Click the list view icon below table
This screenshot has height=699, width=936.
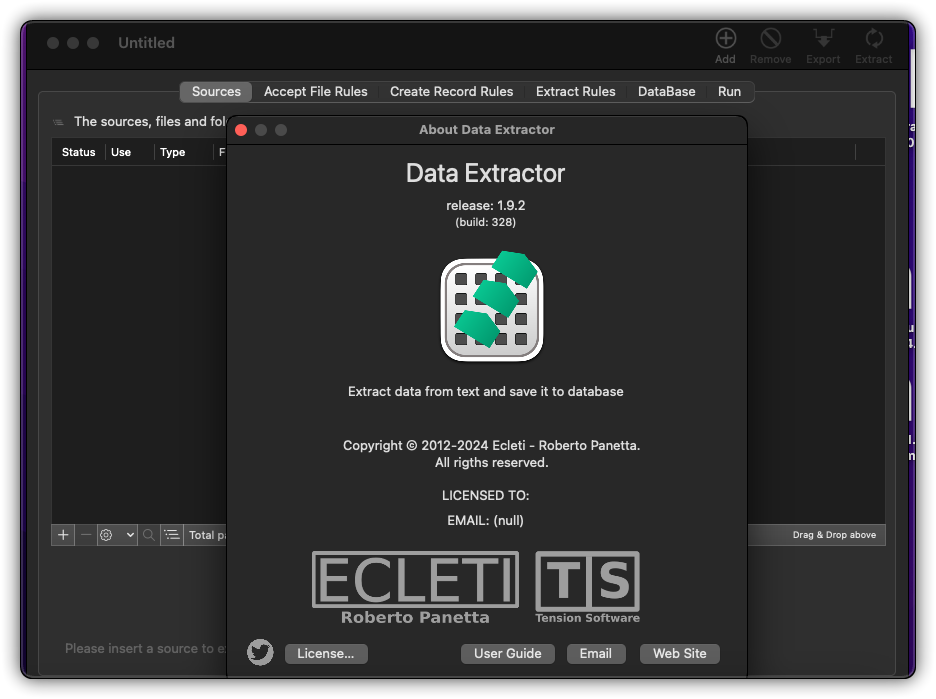pos(172,535)
